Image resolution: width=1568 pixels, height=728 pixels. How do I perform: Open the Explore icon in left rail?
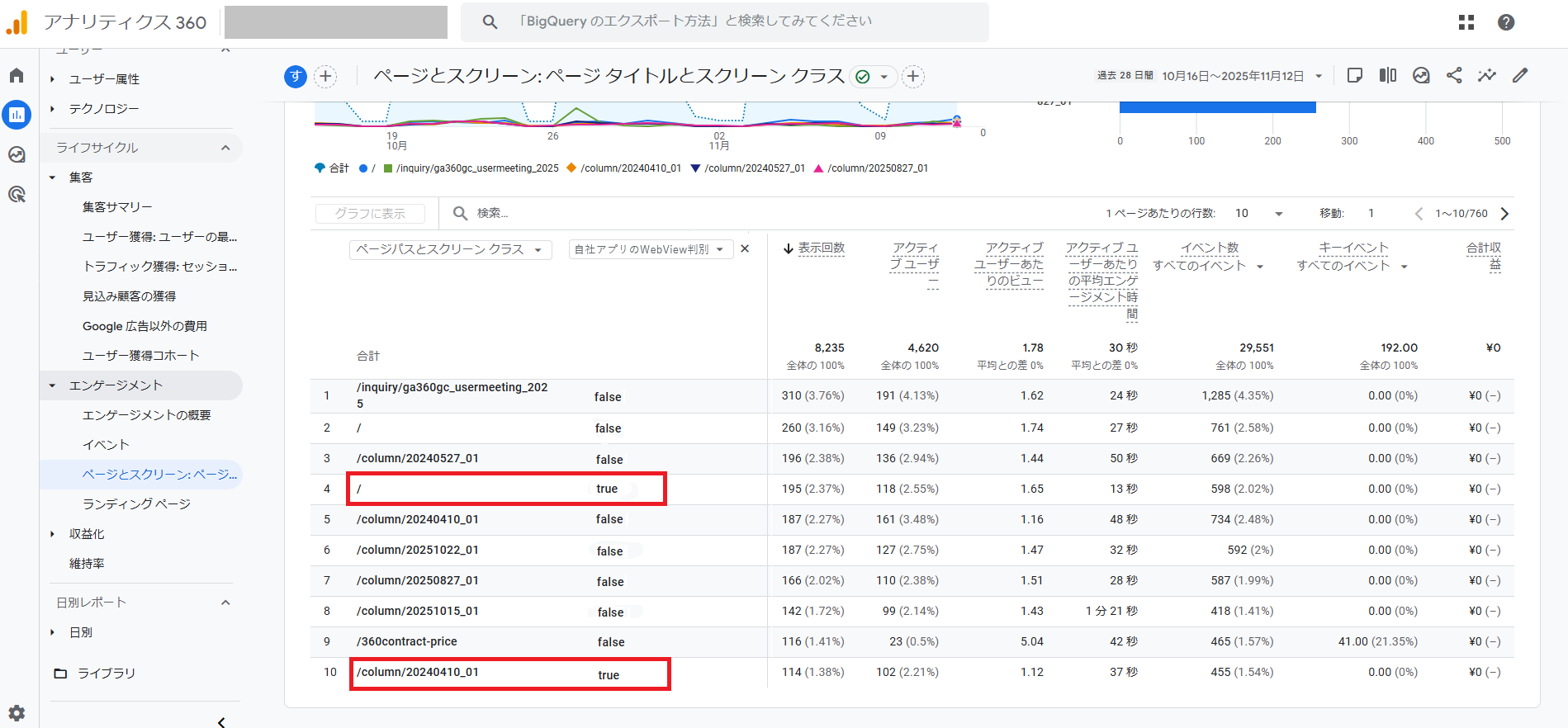pyautogui.click(x=17, y=155)
